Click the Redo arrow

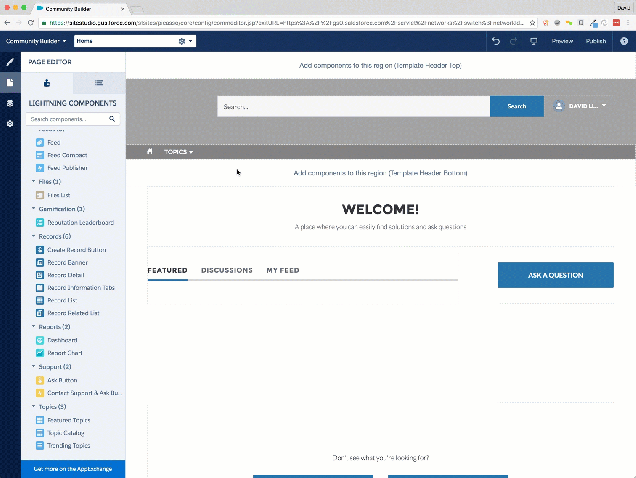pos(514,41)
